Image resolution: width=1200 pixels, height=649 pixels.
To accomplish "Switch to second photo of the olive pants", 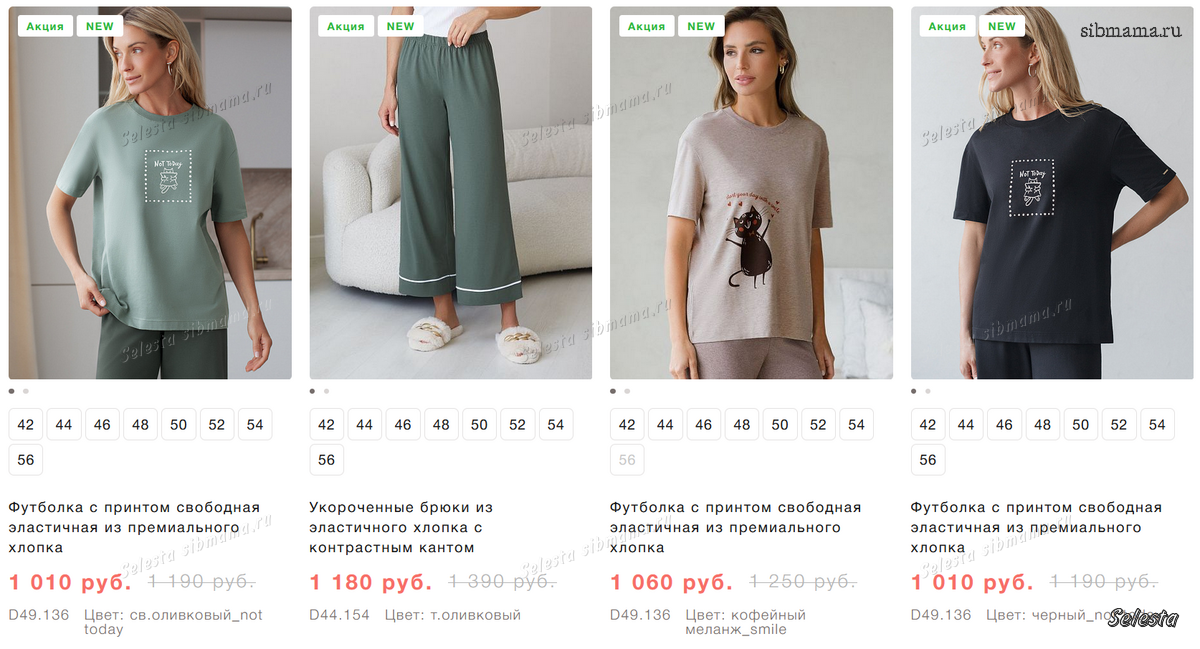I will [x=326, y=391].
